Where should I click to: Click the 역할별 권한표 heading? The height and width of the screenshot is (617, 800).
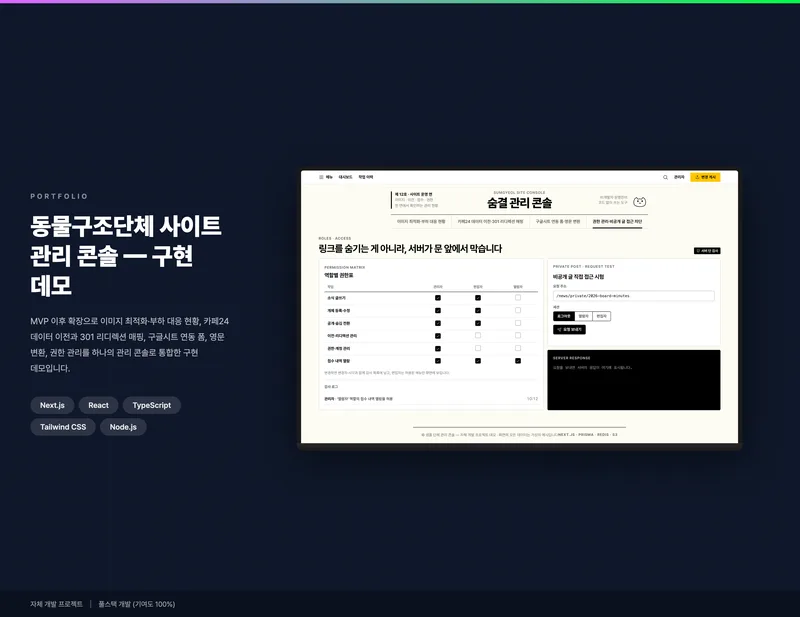[x=339, y=276]
